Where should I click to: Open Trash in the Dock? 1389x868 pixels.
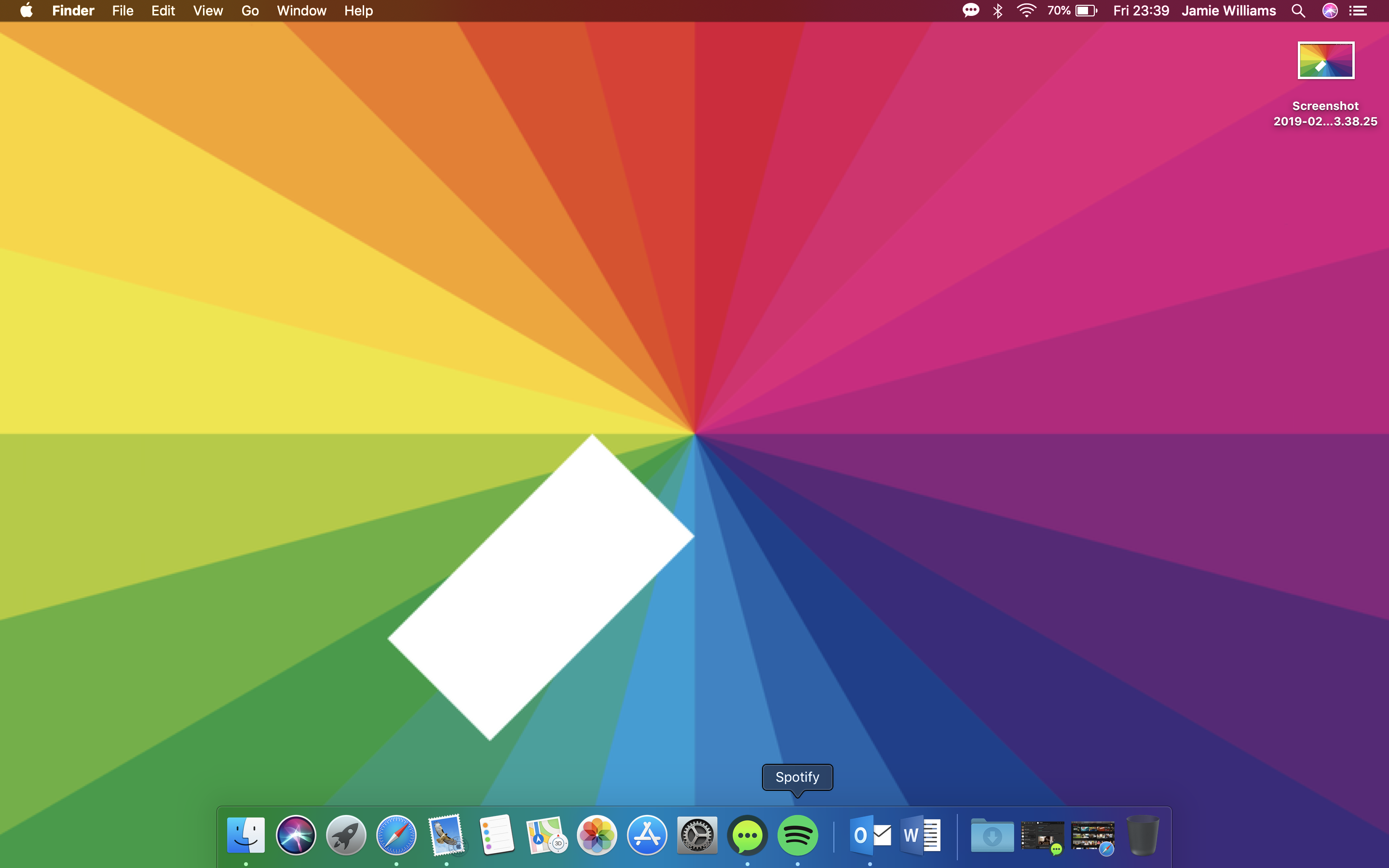pos(1143,835)
